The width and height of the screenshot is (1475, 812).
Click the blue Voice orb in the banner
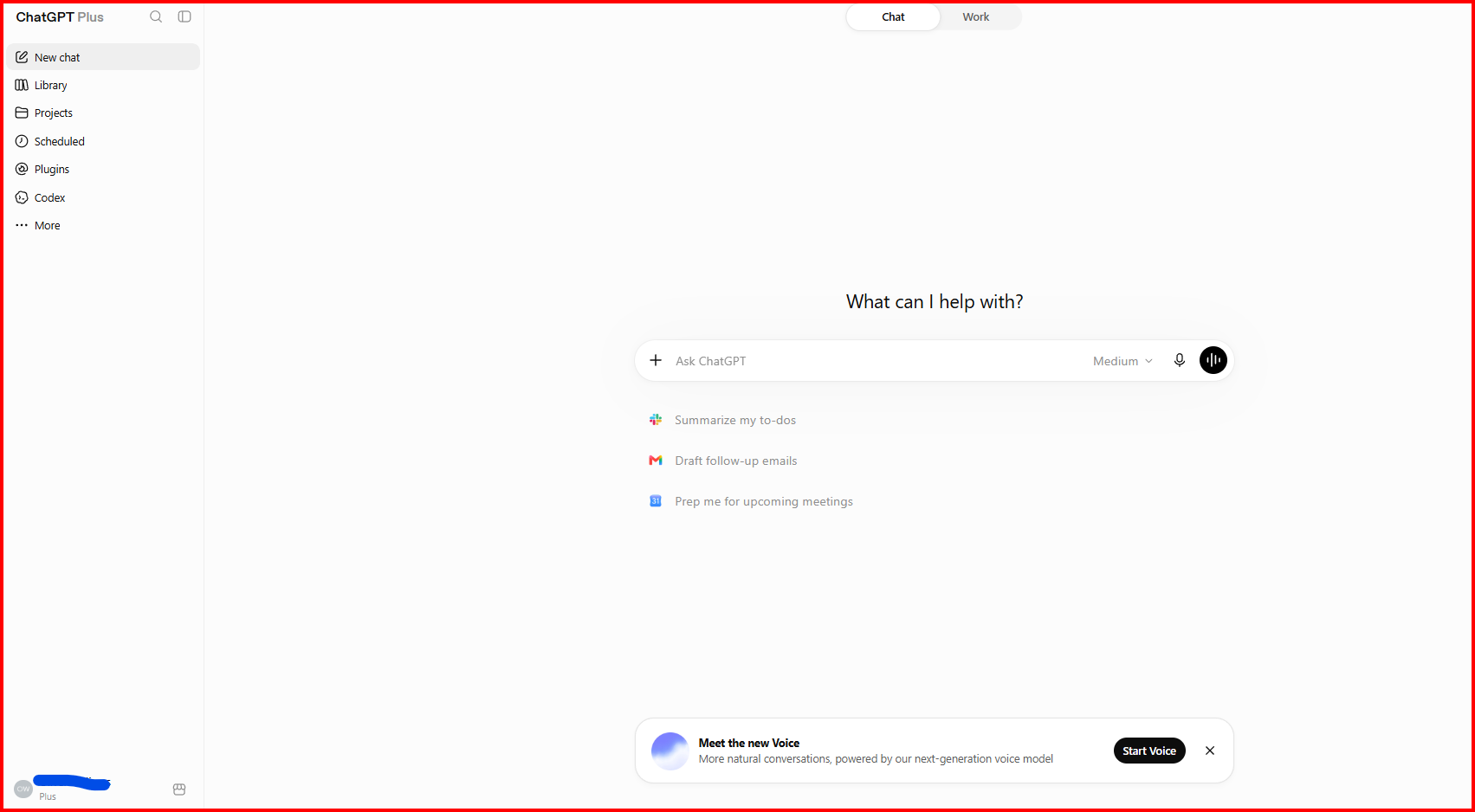click(670, 751)
